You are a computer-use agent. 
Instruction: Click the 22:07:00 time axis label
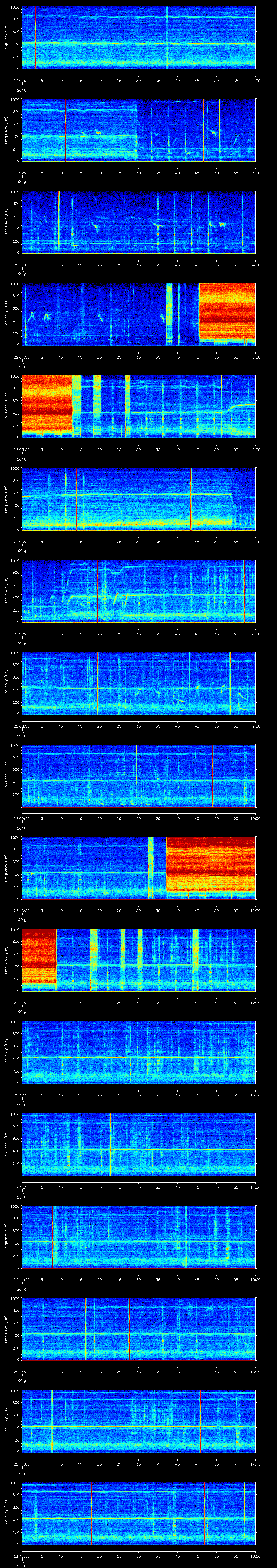pyautogui.click(x=21, y=634)
